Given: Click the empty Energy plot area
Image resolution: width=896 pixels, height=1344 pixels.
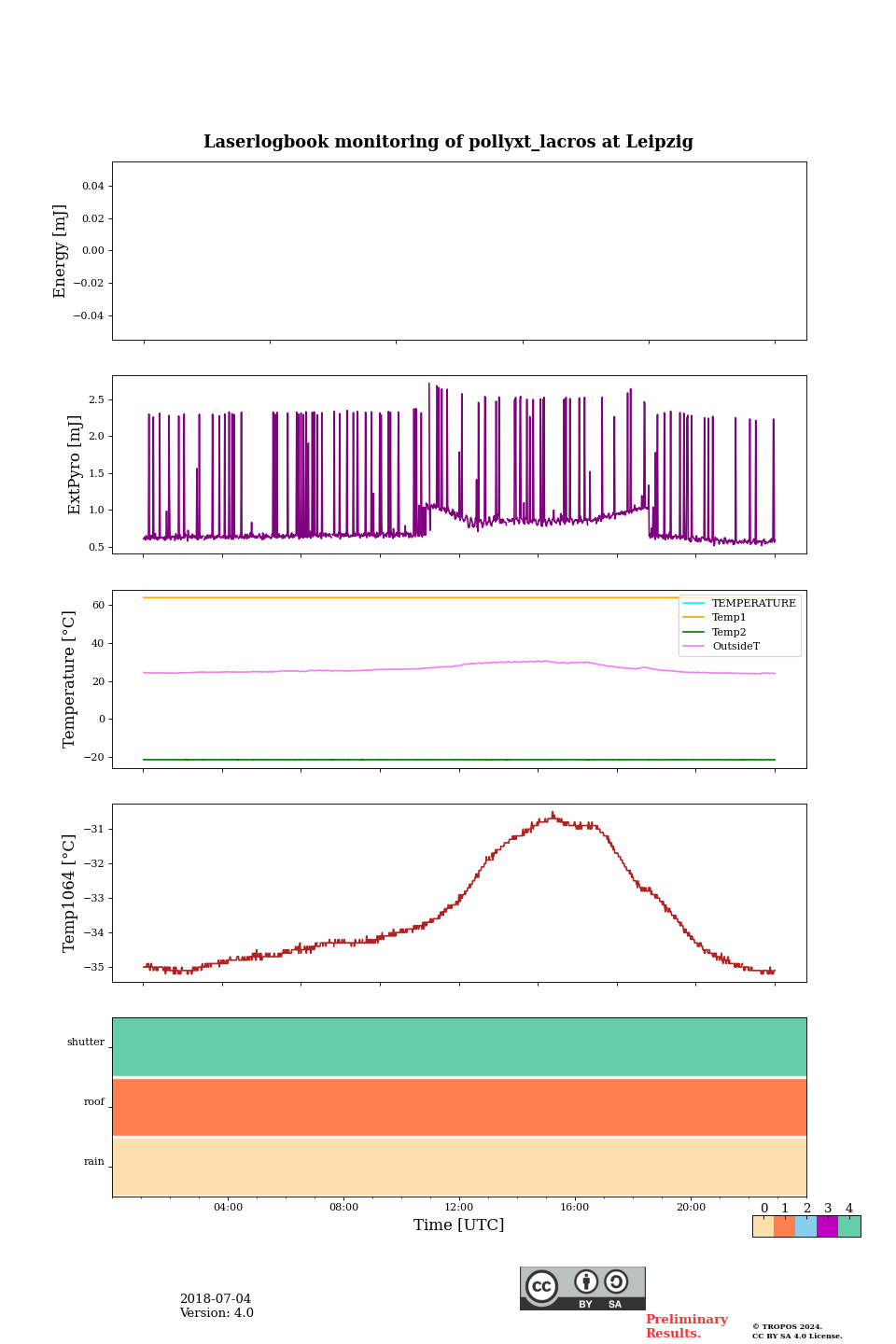Looking at the screenshot, I should pos(459,251).
